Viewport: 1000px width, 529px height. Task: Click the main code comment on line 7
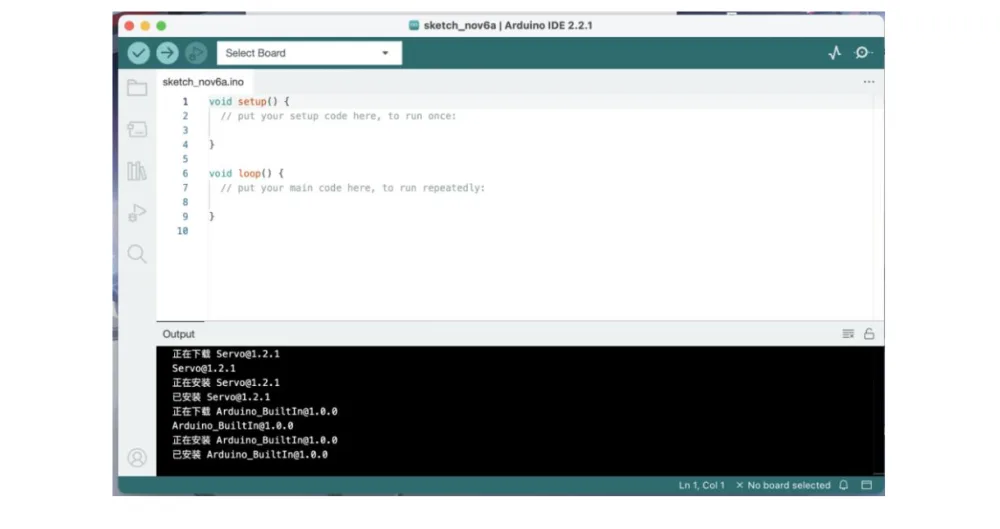(353, 188)
